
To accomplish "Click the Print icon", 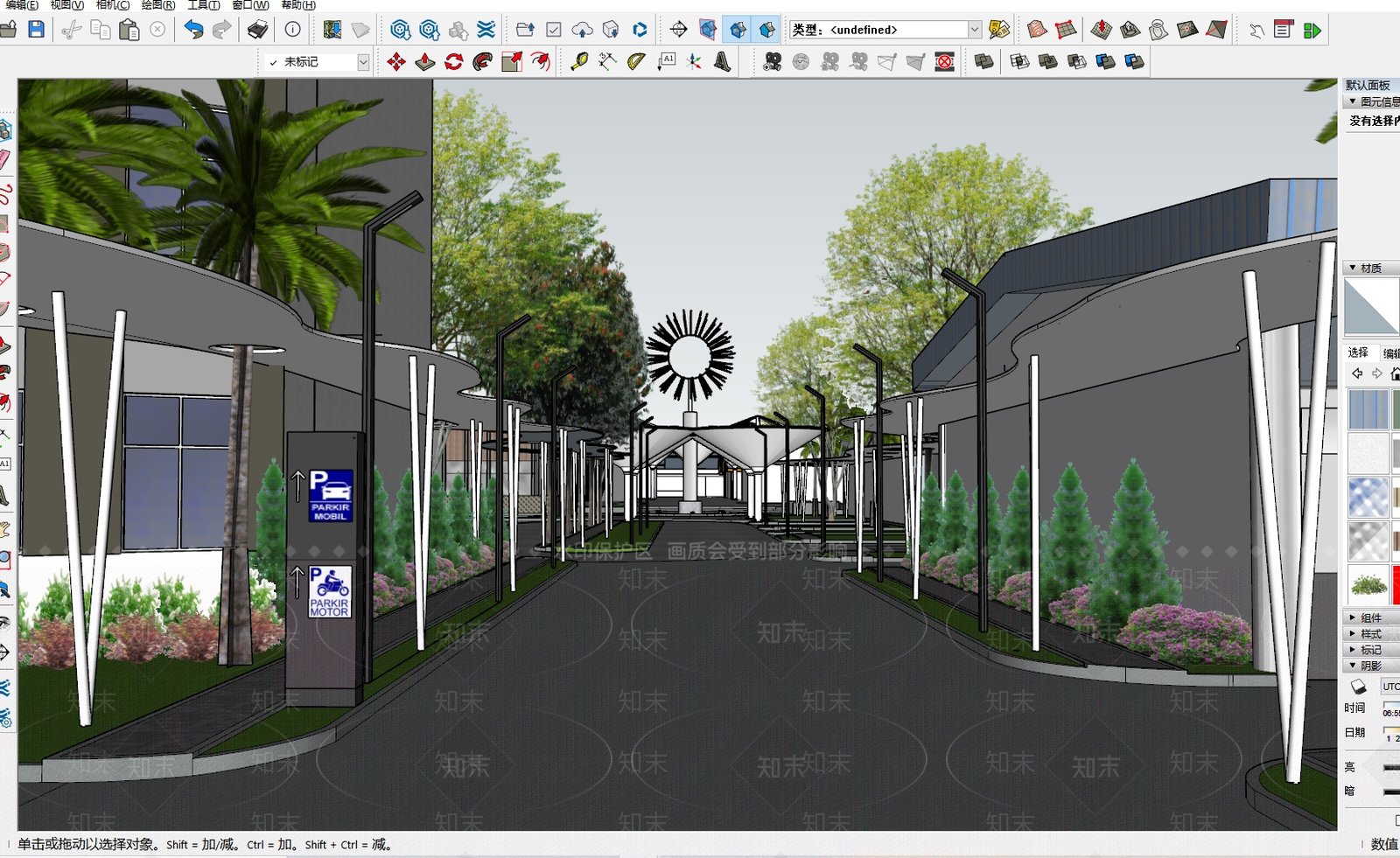I will click(x=257, y=30).
